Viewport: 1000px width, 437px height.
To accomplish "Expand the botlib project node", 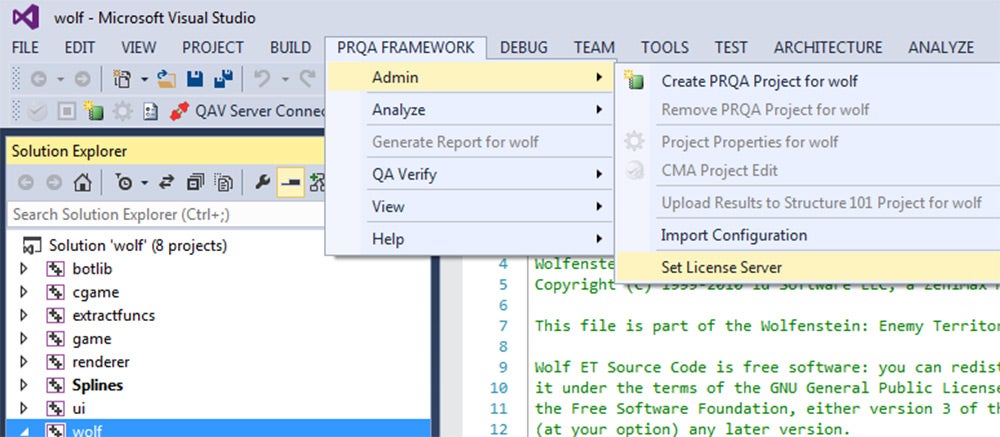I will pos(24,269).
